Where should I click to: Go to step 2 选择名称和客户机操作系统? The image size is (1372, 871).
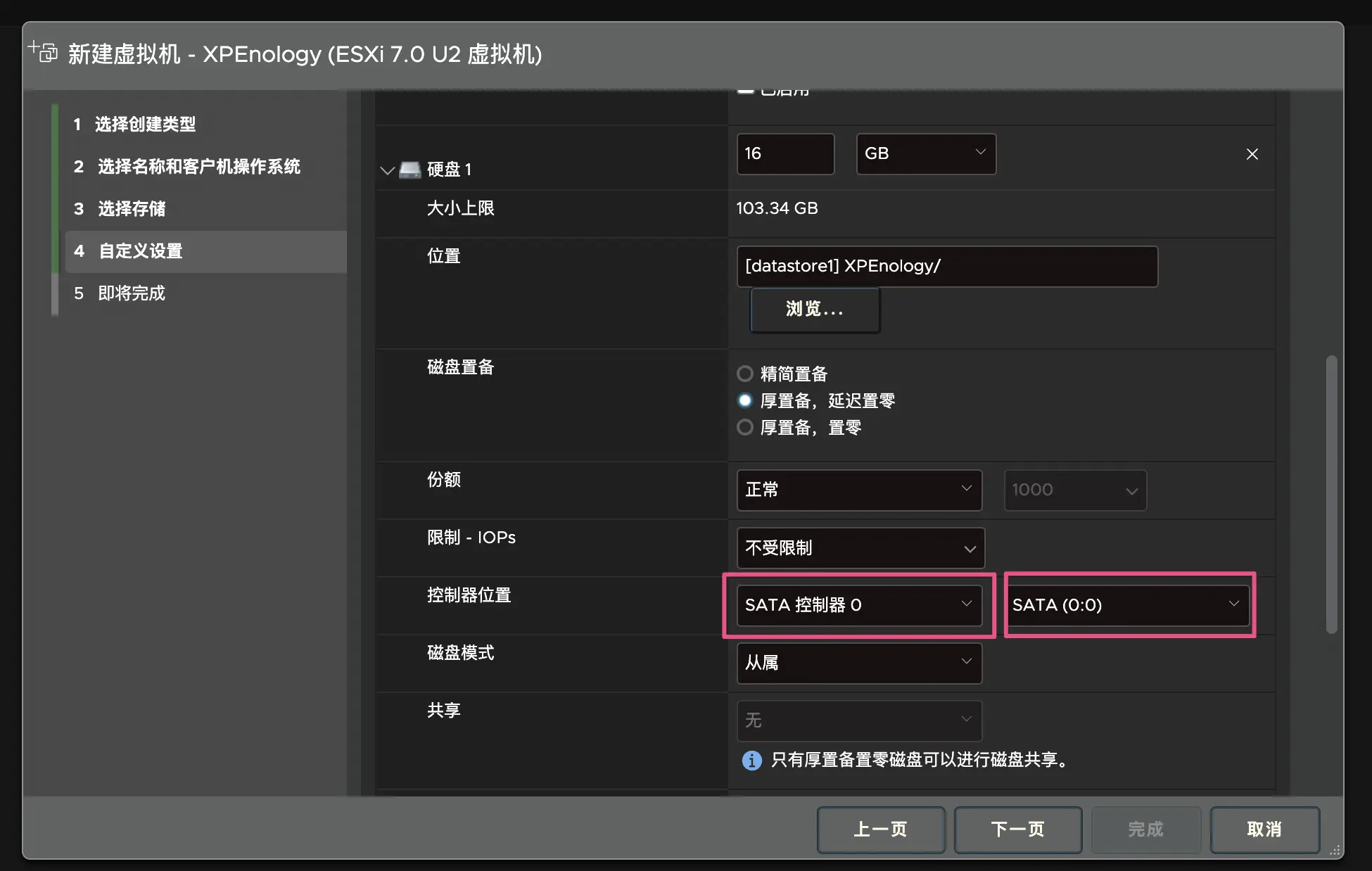tap(198, 167)
